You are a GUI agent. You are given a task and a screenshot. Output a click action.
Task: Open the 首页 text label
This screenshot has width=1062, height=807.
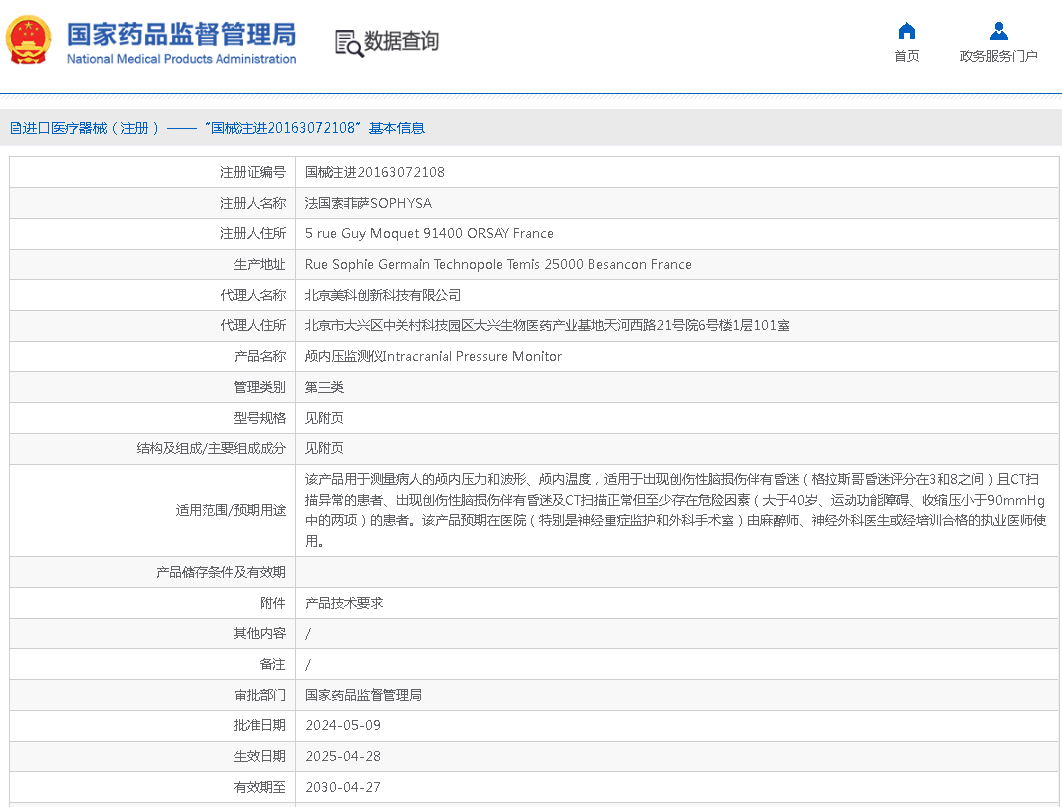click(906, 56)
